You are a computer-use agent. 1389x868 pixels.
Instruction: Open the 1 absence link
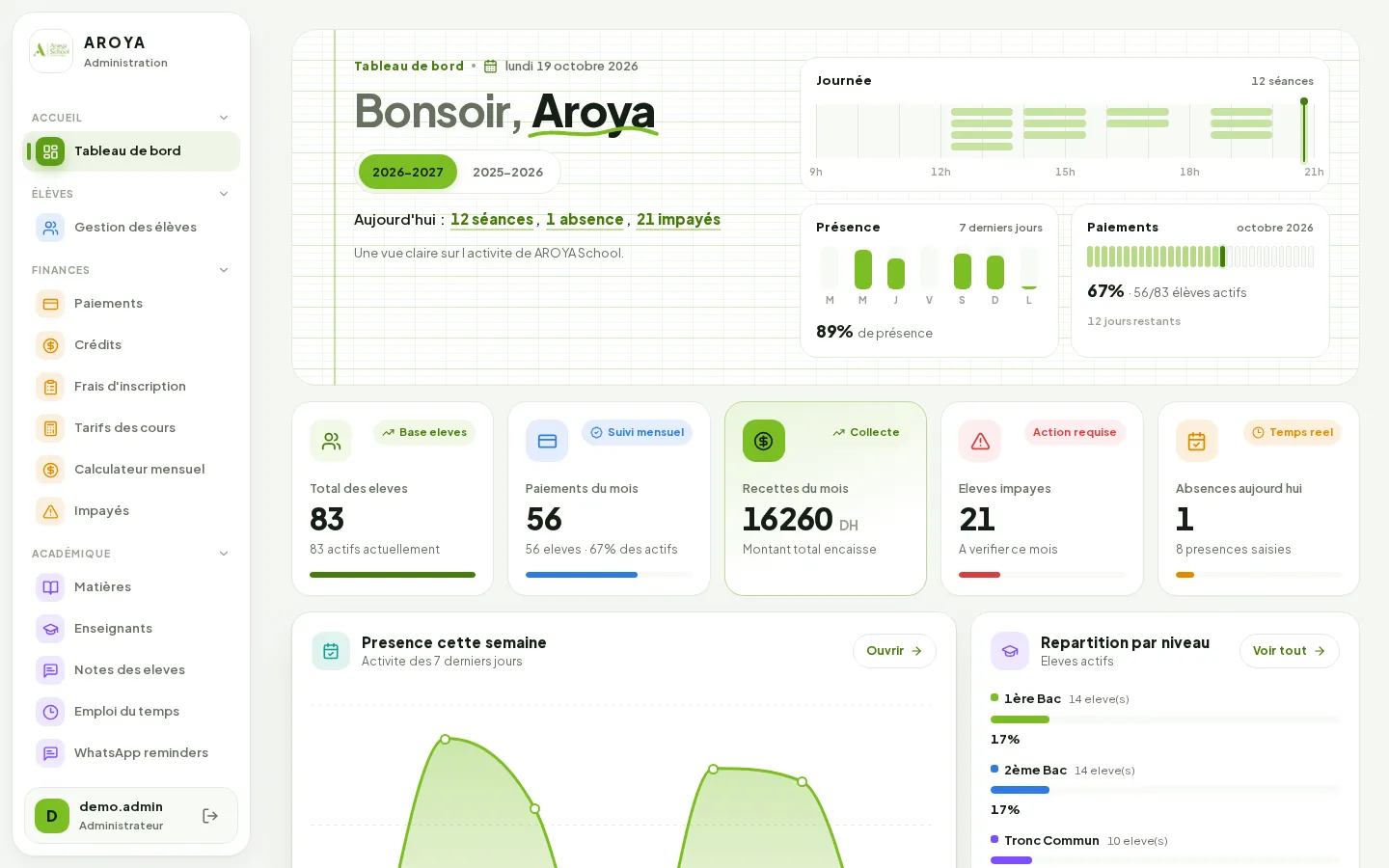[585, 220]
